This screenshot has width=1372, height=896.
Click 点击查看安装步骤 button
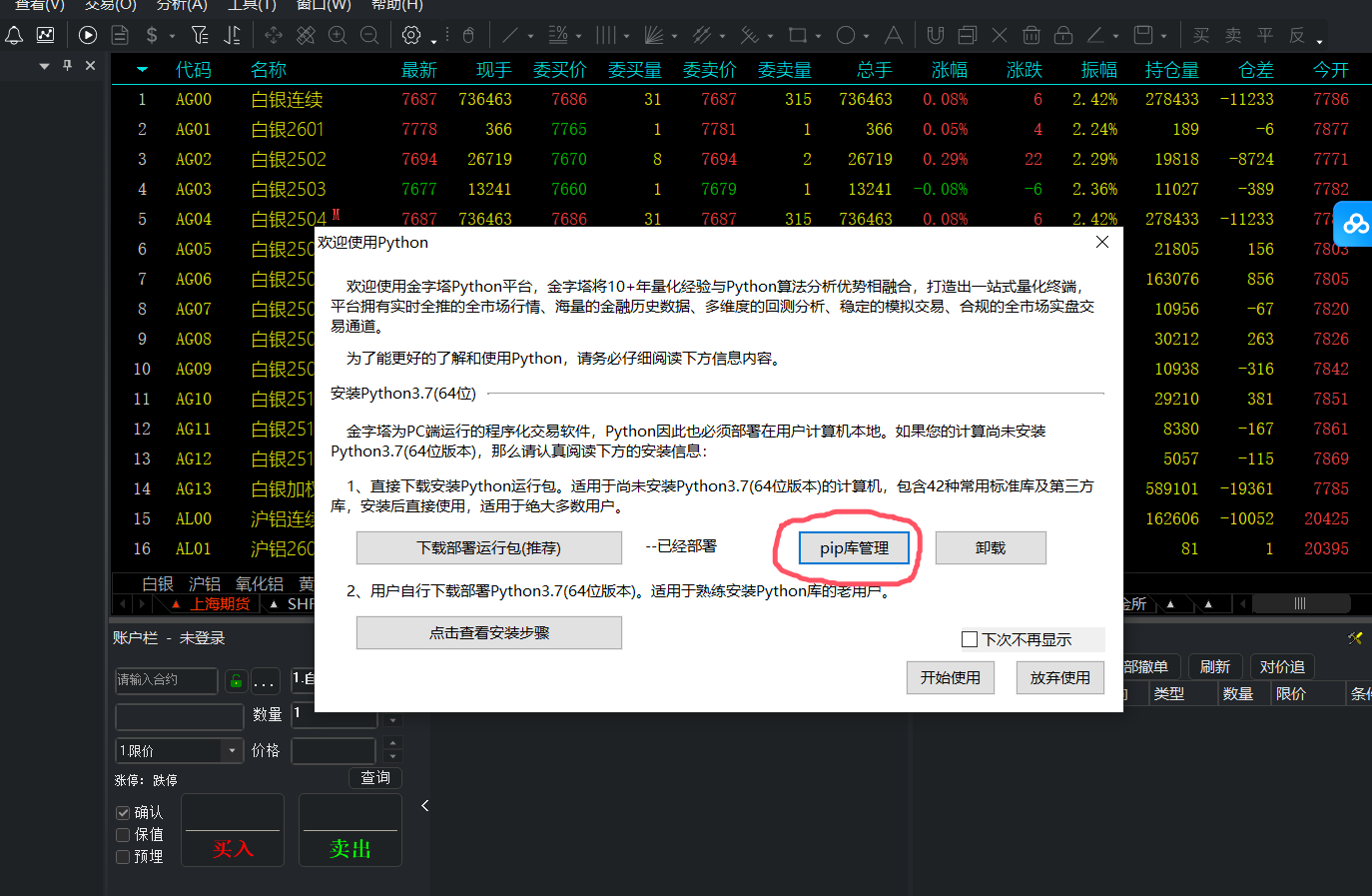[x=489, y=632]
